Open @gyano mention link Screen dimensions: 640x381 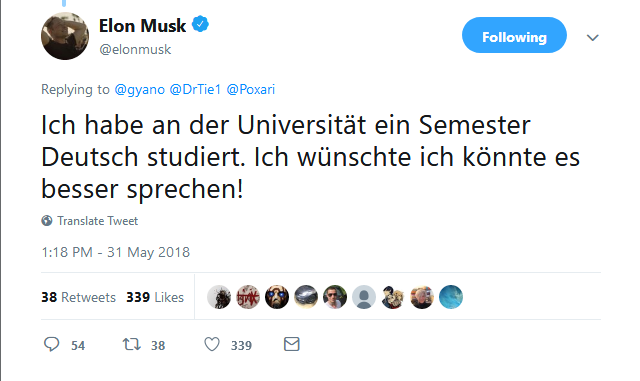point(140,89)
